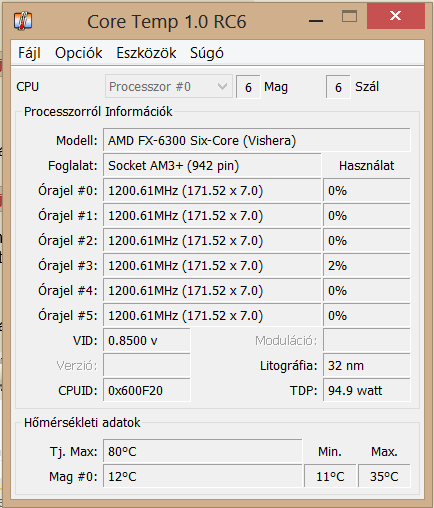Viewport: 434px width, 508px height.
Task: Click the Tj. Max field showing 80°C
Action: [203, 452]
